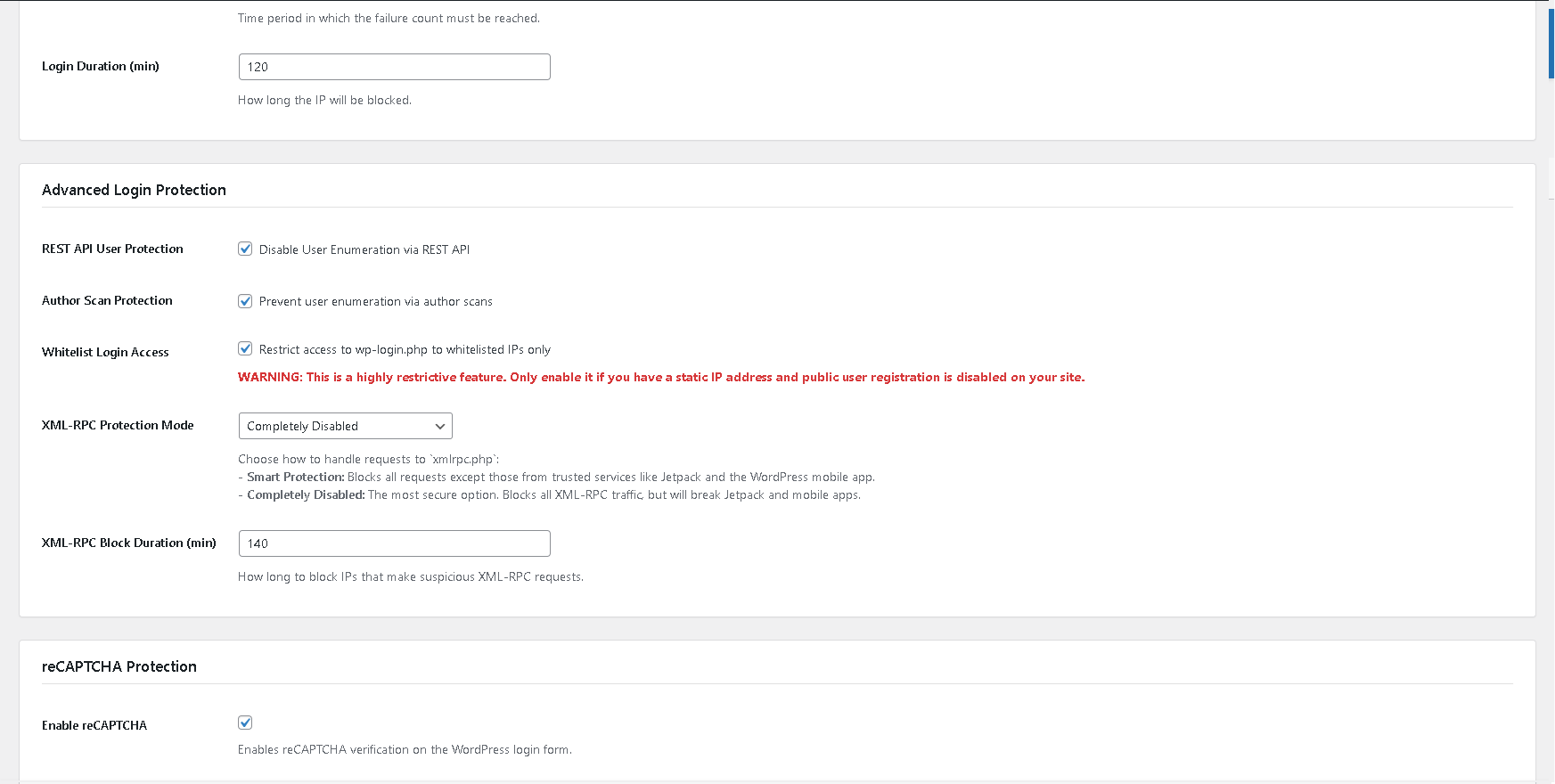The width and height of the screenshot is (1555, 784).
Task: Uncheck the author scans prevention checkbox
Action: coord(245,301)
